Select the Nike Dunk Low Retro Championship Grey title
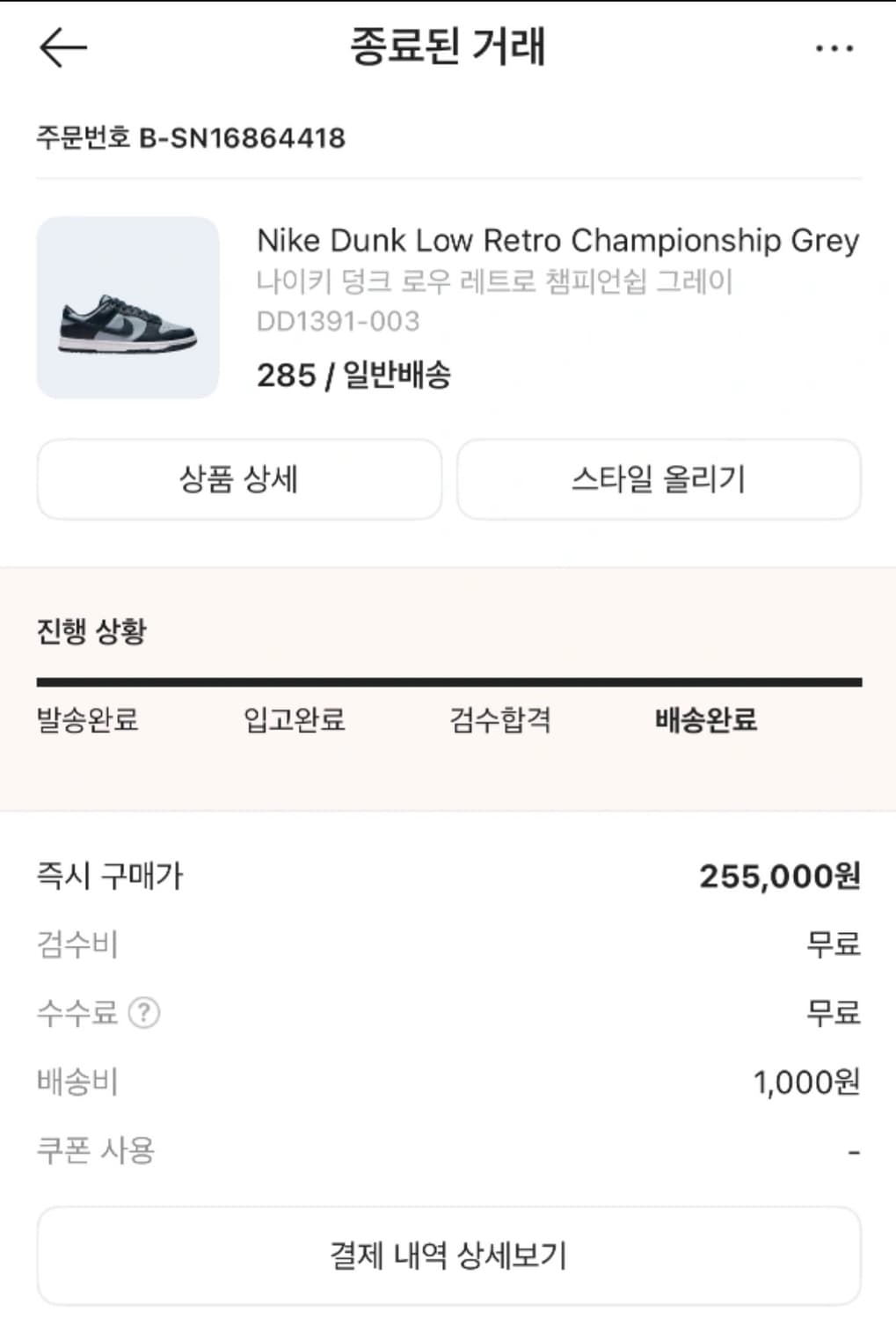896x1319 pixels. pos(557,240)
